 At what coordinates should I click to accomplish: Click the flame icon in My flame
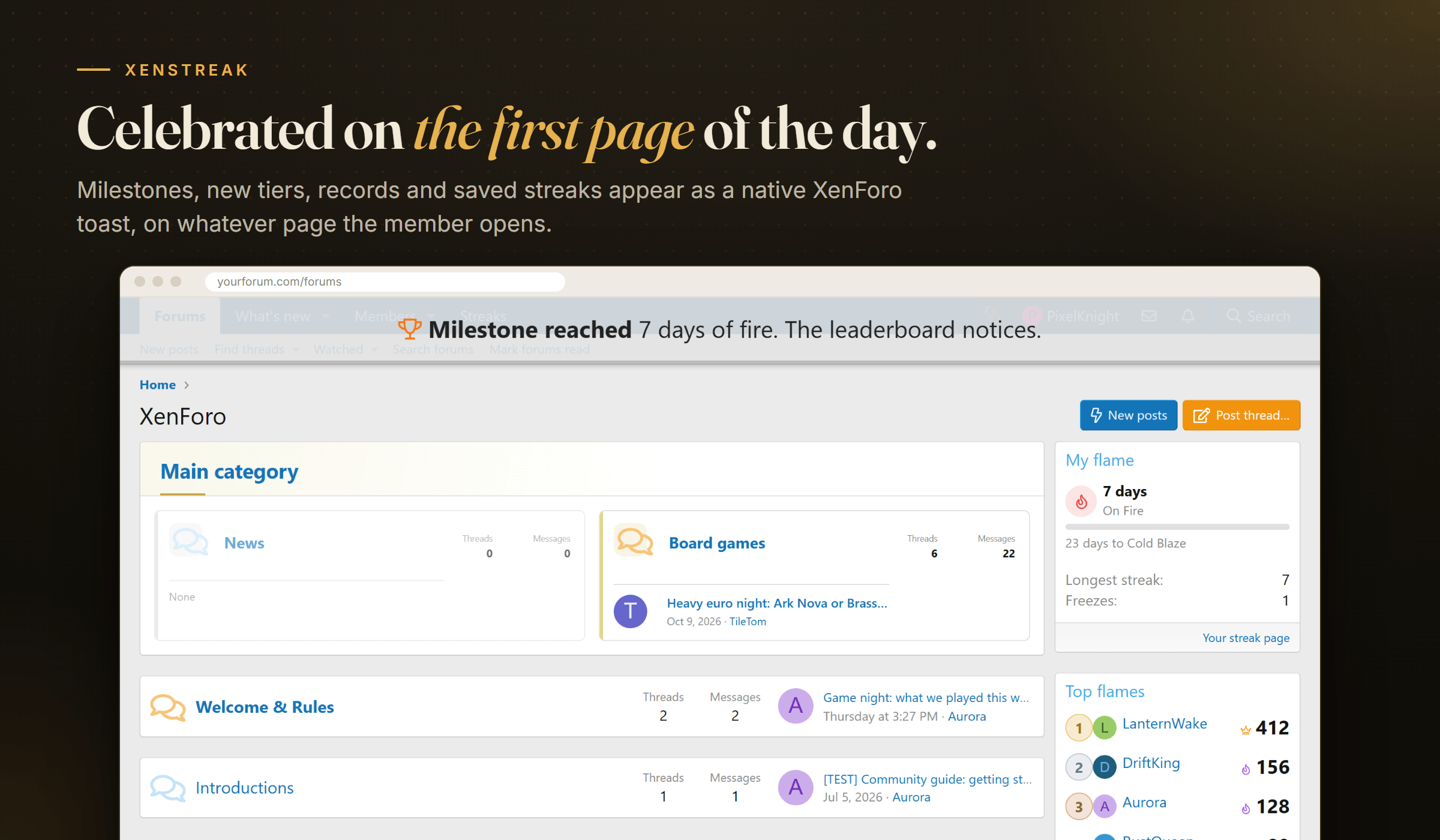(1081, 501)
